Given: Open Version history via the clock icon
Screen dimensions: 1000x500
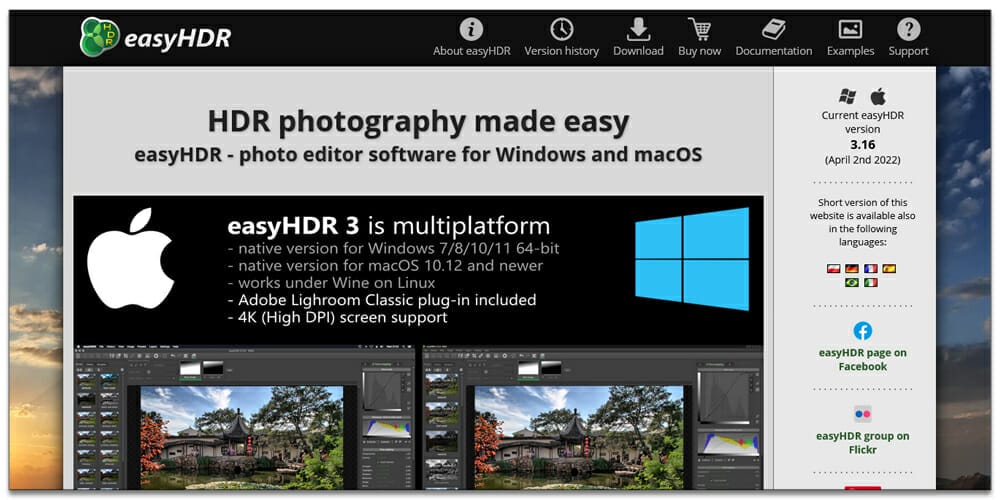Looking at the screenshot, I should point(561,29).
